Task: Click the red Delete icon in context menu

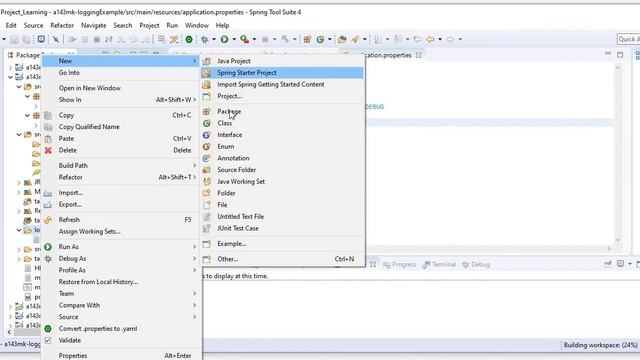Action: pyautogui.click(x=48, y=150)
